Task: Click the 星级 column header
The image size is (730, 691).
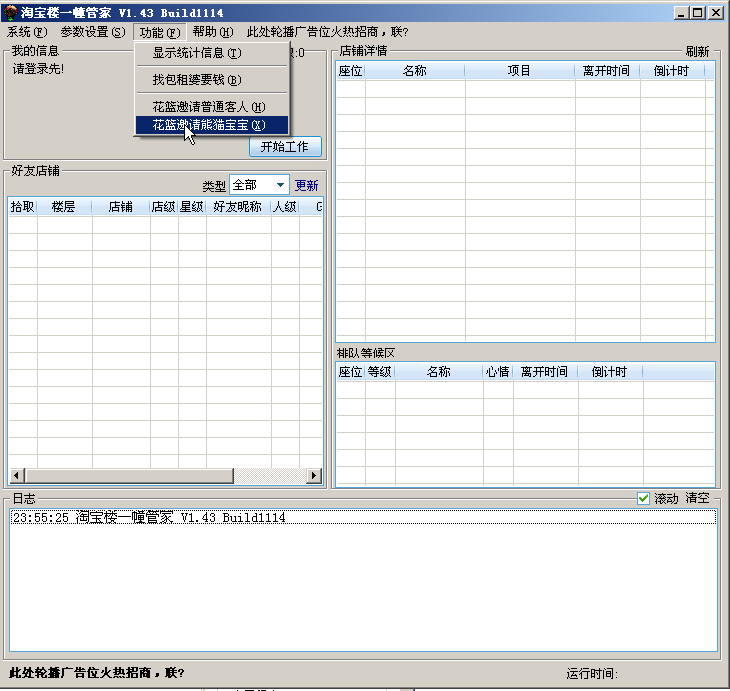Action: pyautogui.click(x=191, y=207)
